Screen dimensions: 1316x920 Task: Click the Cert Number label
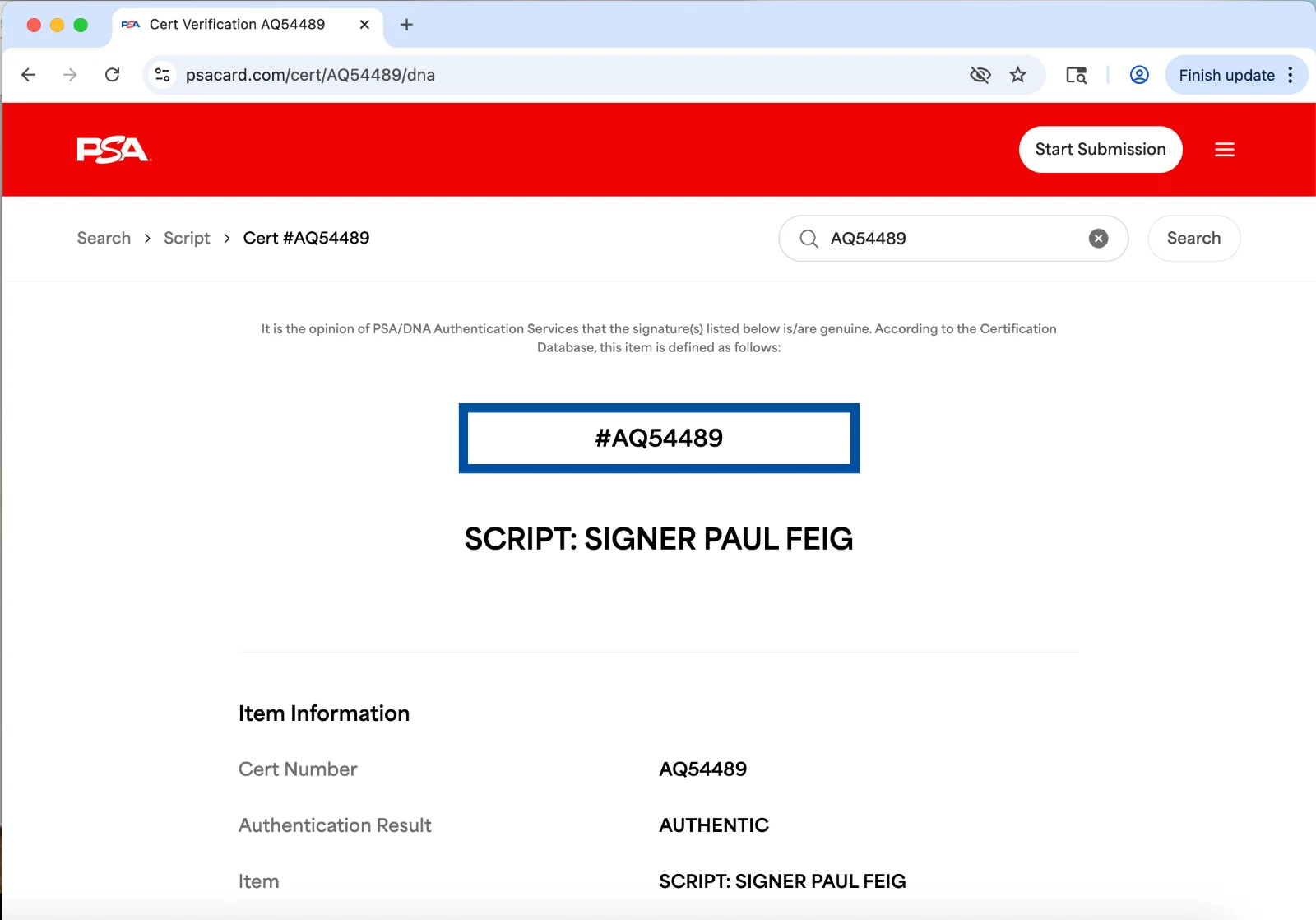click(x=298, y=769)
